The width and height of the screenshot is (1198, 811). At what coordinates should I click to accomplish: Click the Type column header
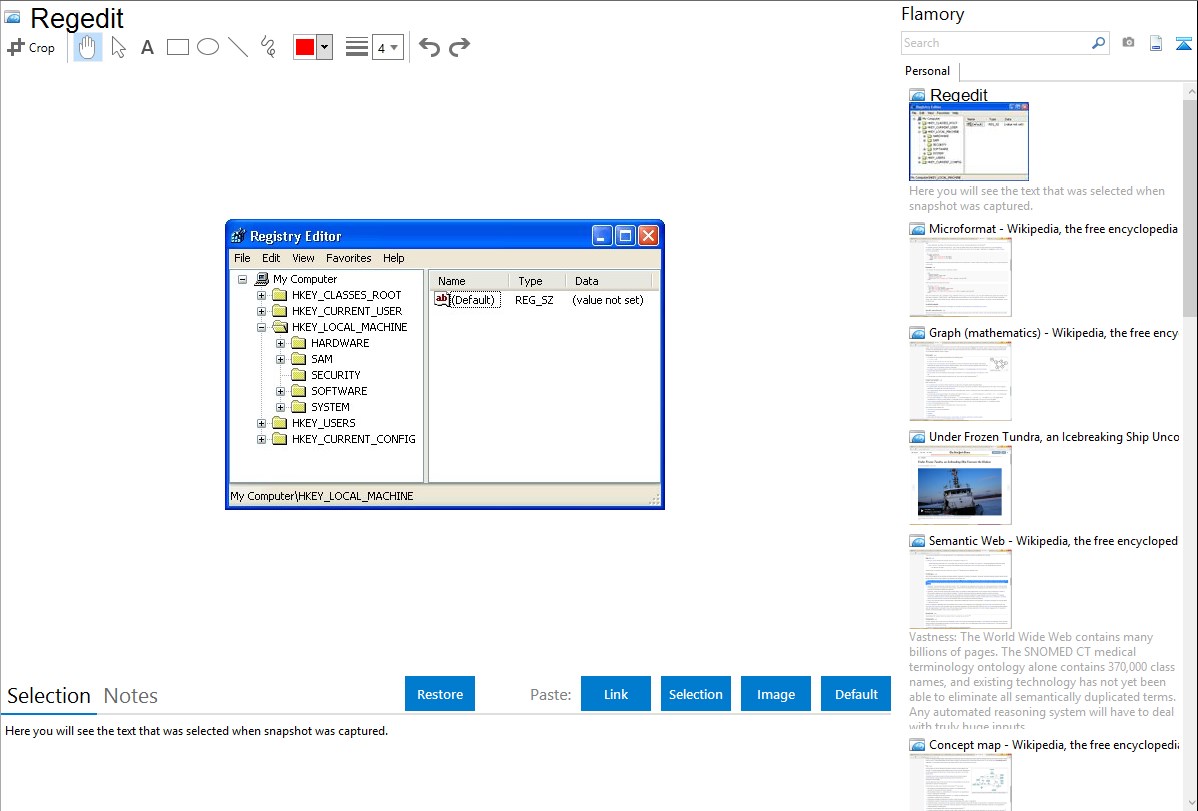[x=536, y=281]
